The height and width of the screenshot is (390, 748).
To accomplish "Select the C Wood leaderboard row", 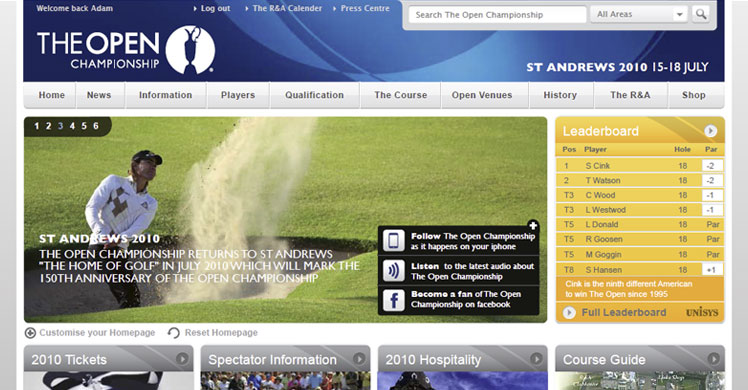I will pyautogui.click(x=640, y=195).
